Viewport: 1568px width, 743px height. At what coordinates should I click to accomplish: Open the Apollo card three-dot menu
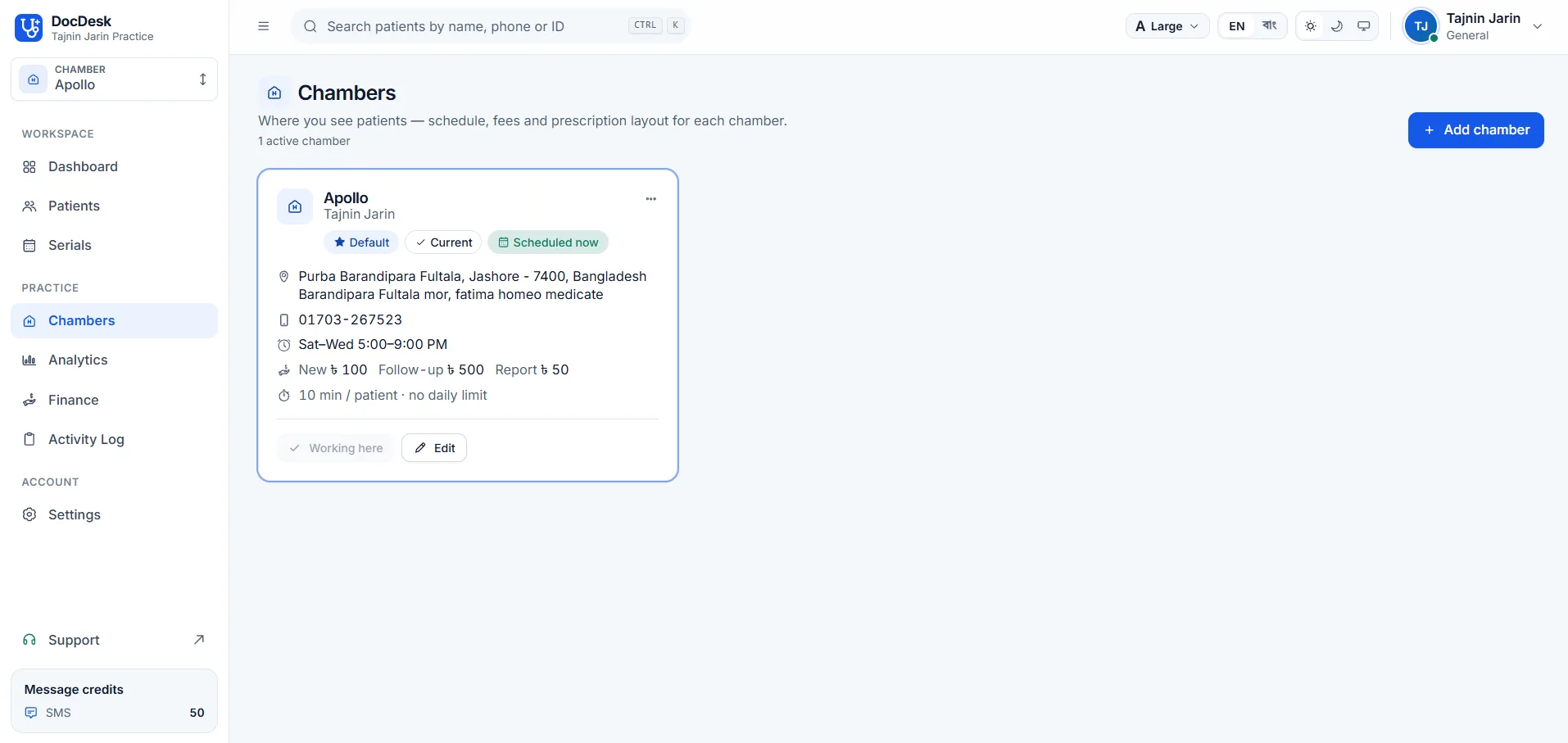click(650, 199)
